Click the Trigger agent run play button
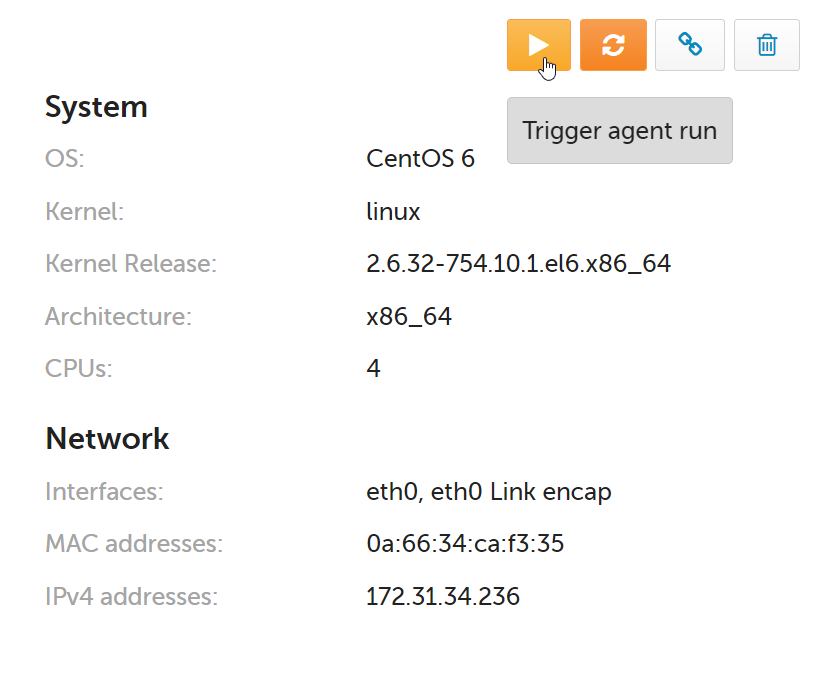This screenshot has width=814, height=674. [x=539, y=45]
